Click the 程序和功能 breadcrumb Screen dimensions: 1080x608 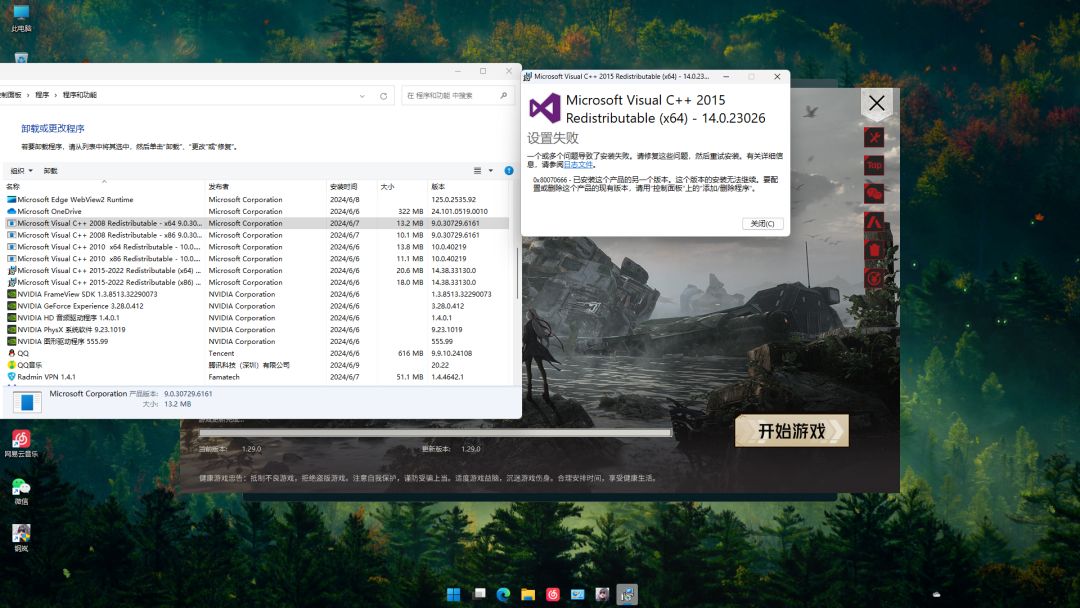pyautogui.click(x=80, y=95)
